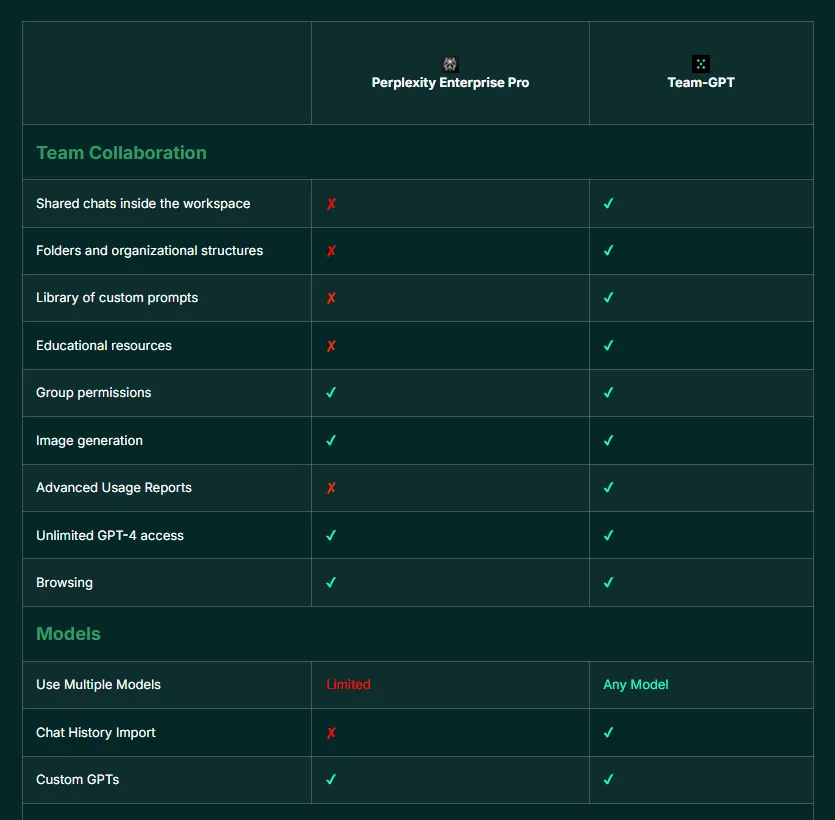Click the Team-GPT logo icon
This screenshot has width=835, height=820.
(x=700, y=64)
